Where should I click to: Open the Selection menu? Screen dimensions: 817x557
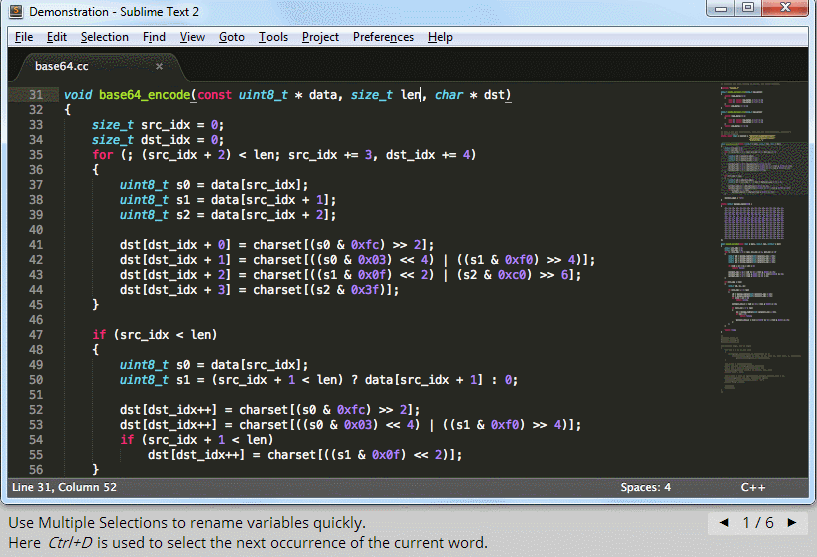click(105, 37)
